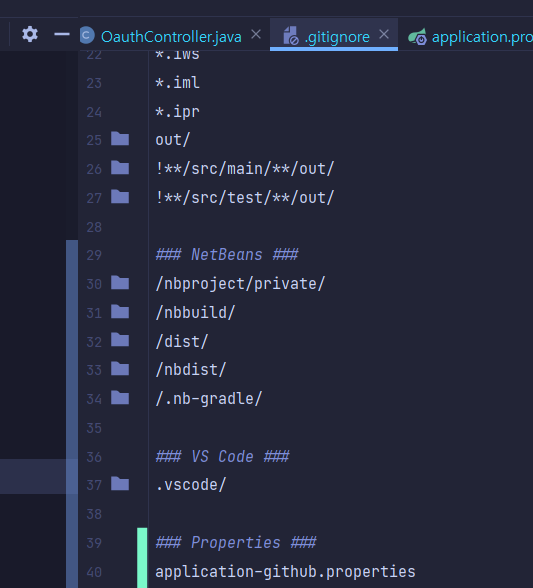533x588 pixels.
Task: Click the folder gutter icon on line 25
Action: [x=120, y=139]
